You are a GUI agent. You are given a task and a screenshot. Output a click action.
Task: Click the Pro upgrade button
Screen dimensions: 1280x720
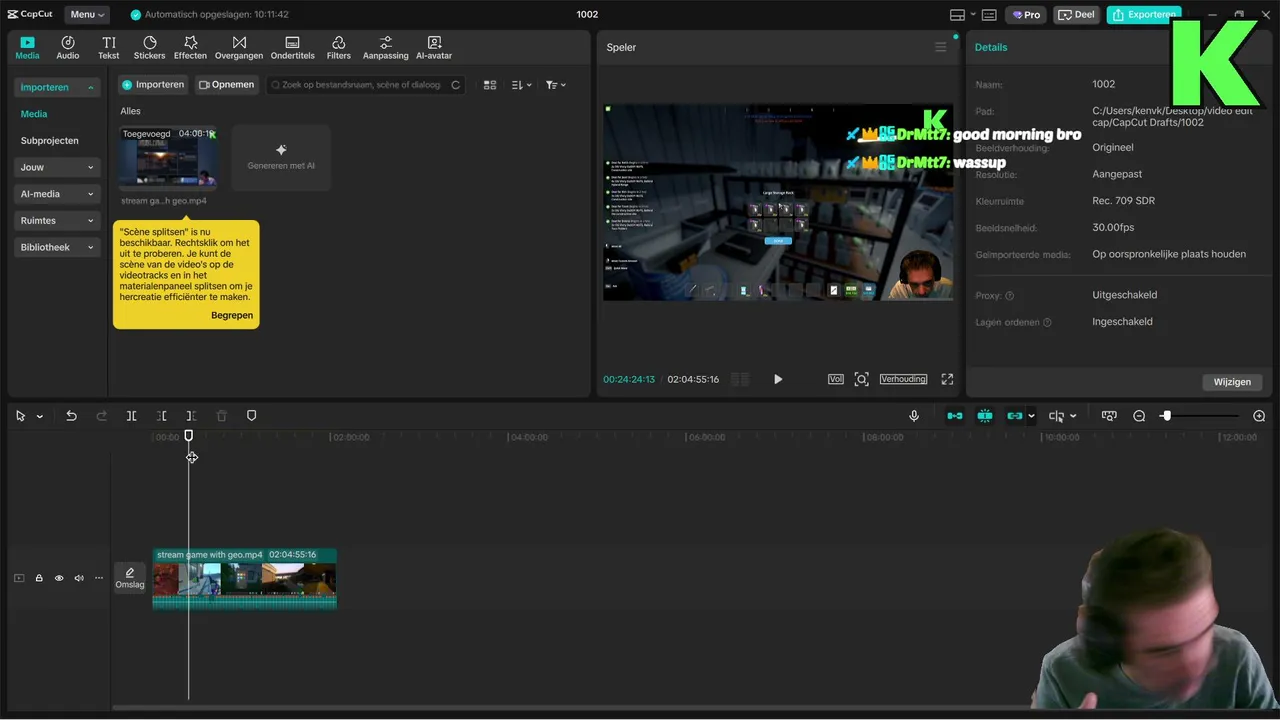click(1026, 14)
